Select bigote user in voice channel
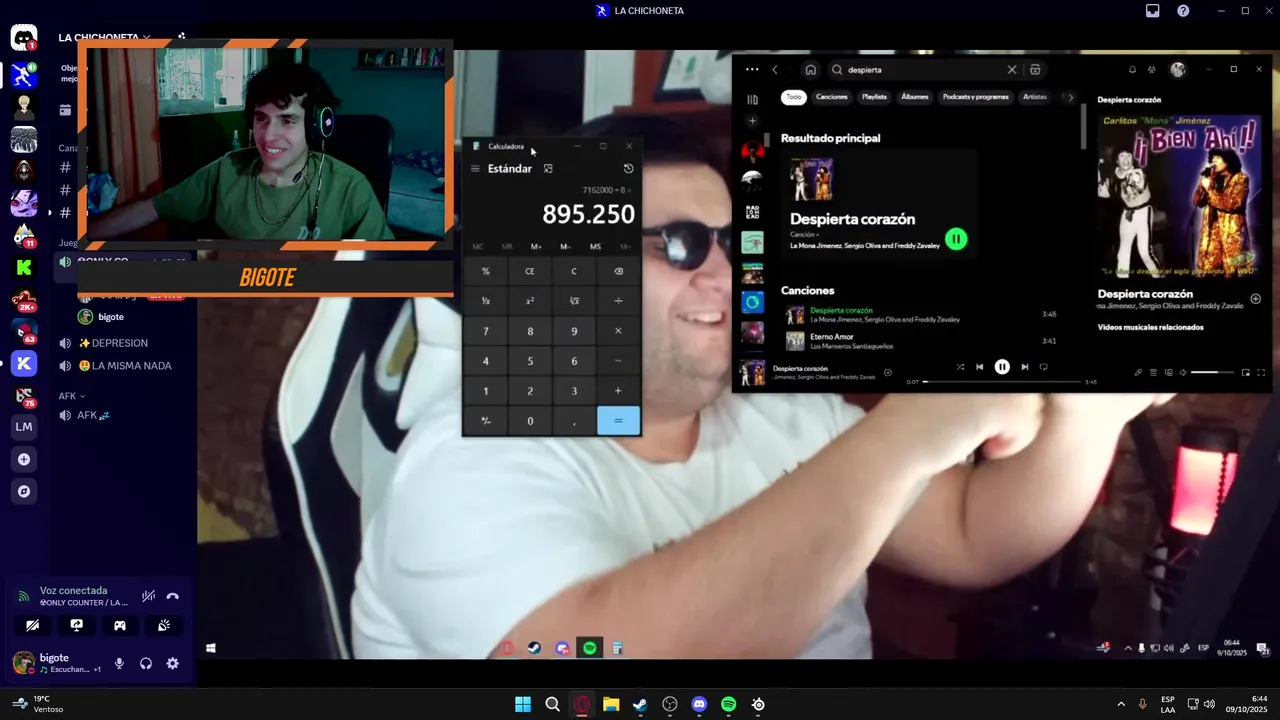Viewport: 1280px width, 720px height. coord(102,316)
